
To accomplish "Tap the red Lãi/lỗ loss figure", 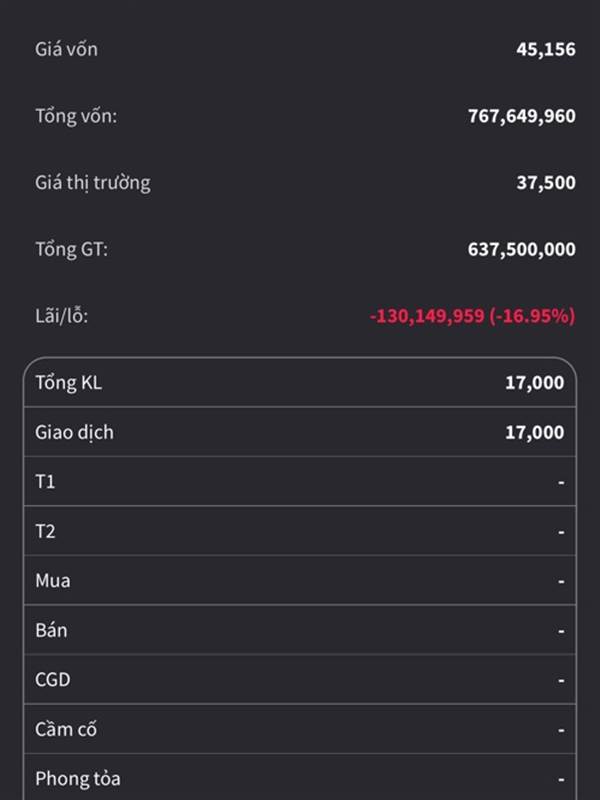I will click(472, 316).
